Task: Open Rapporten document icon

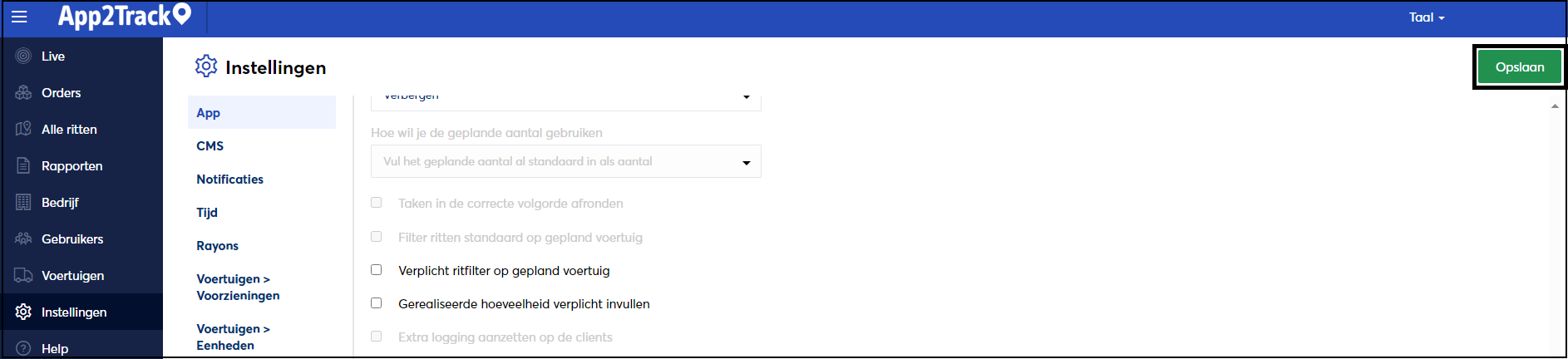Action: [23, 166]
